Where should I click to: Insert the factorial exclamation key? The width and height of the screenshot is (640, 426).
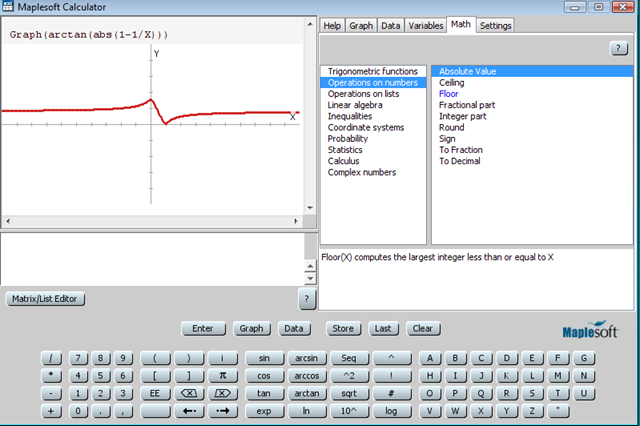coord(391,376)
